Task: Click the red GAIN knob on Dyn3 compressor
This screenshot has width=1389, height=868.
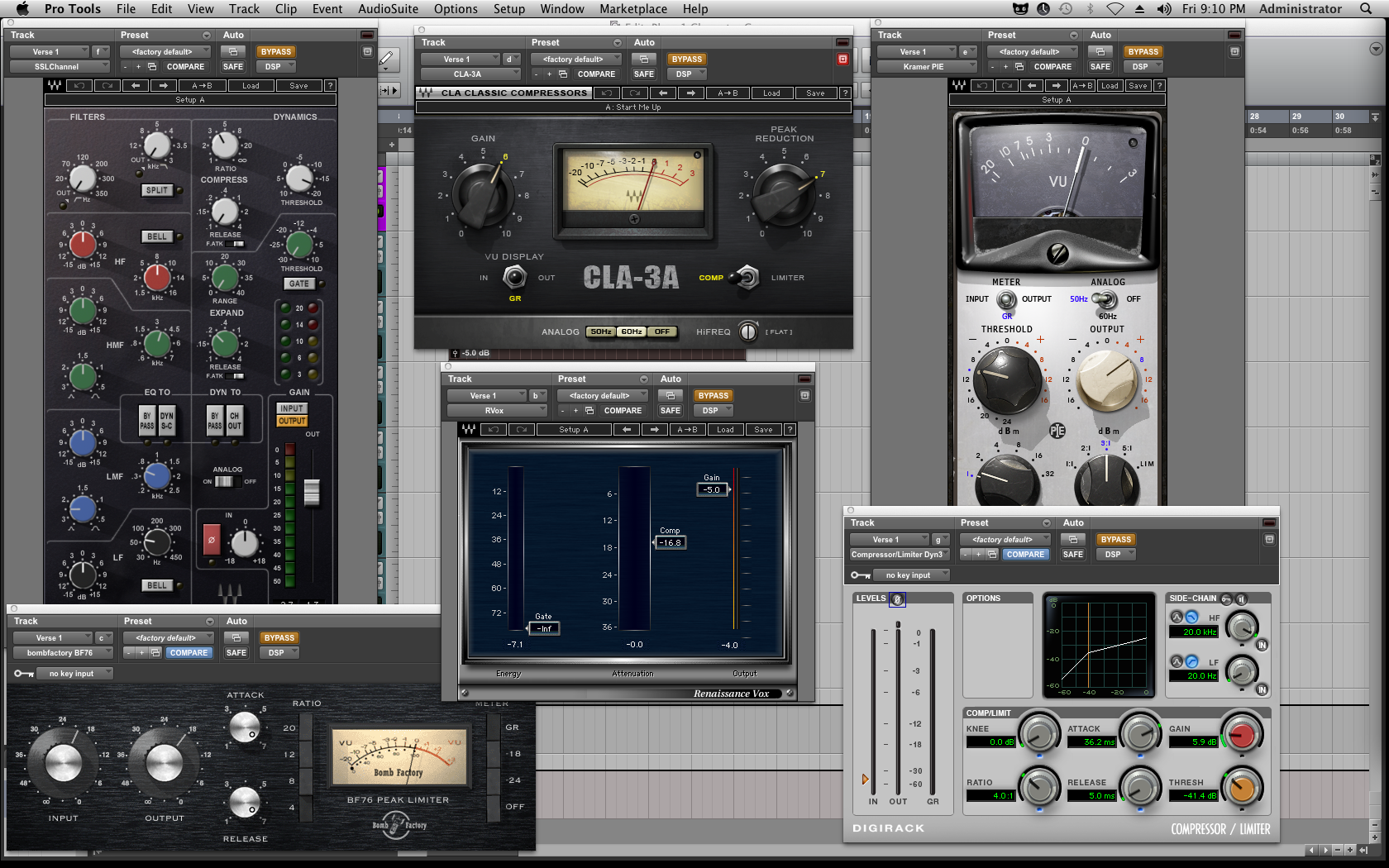Action: click(x=1242, y=734)
